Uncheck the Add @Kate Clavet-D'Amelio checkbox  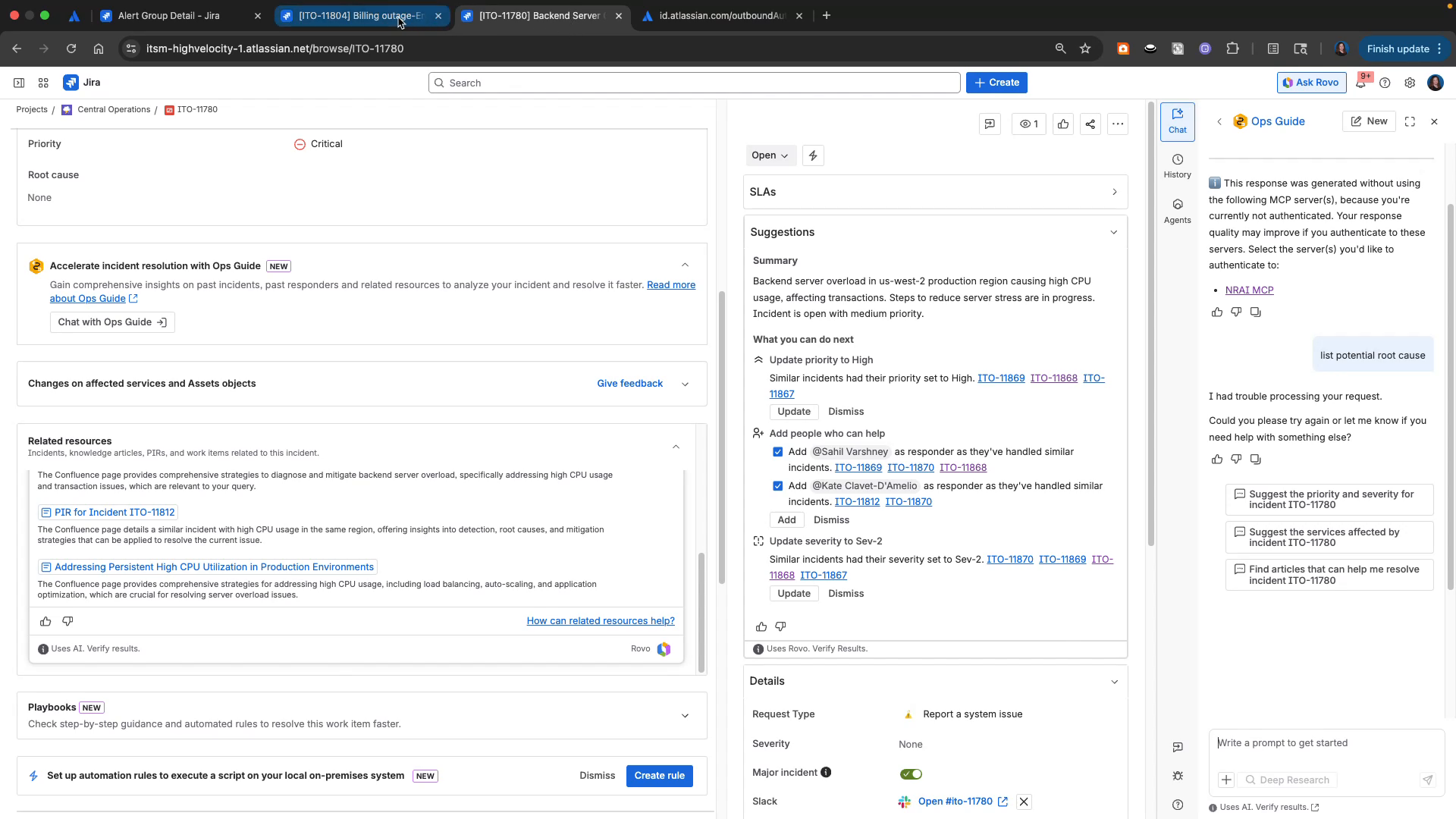tap(777, 485)
